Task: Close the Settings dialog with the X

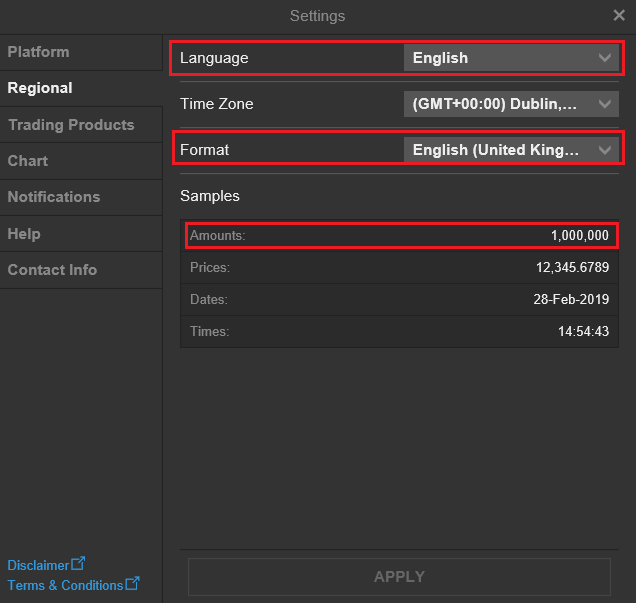Action: (x=619, y=15)
